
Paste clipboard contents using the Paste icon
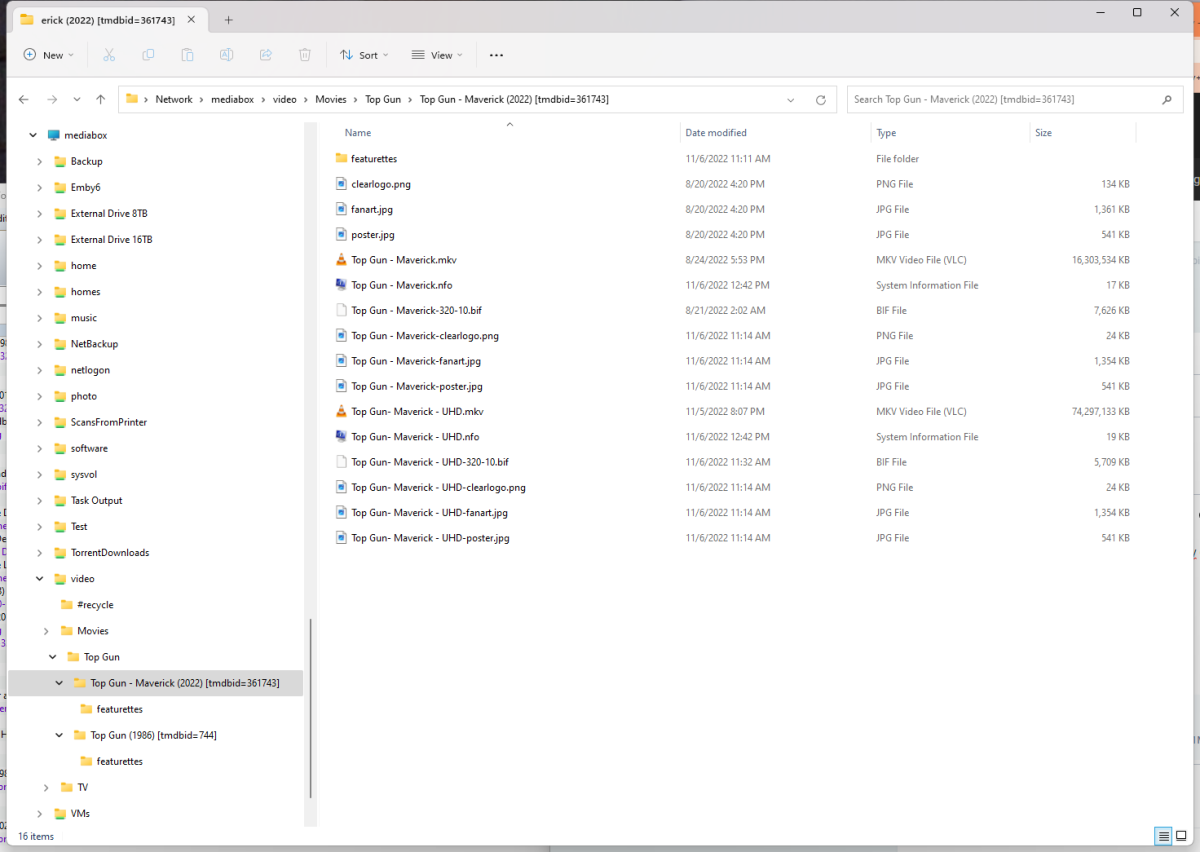coord(187,55)
